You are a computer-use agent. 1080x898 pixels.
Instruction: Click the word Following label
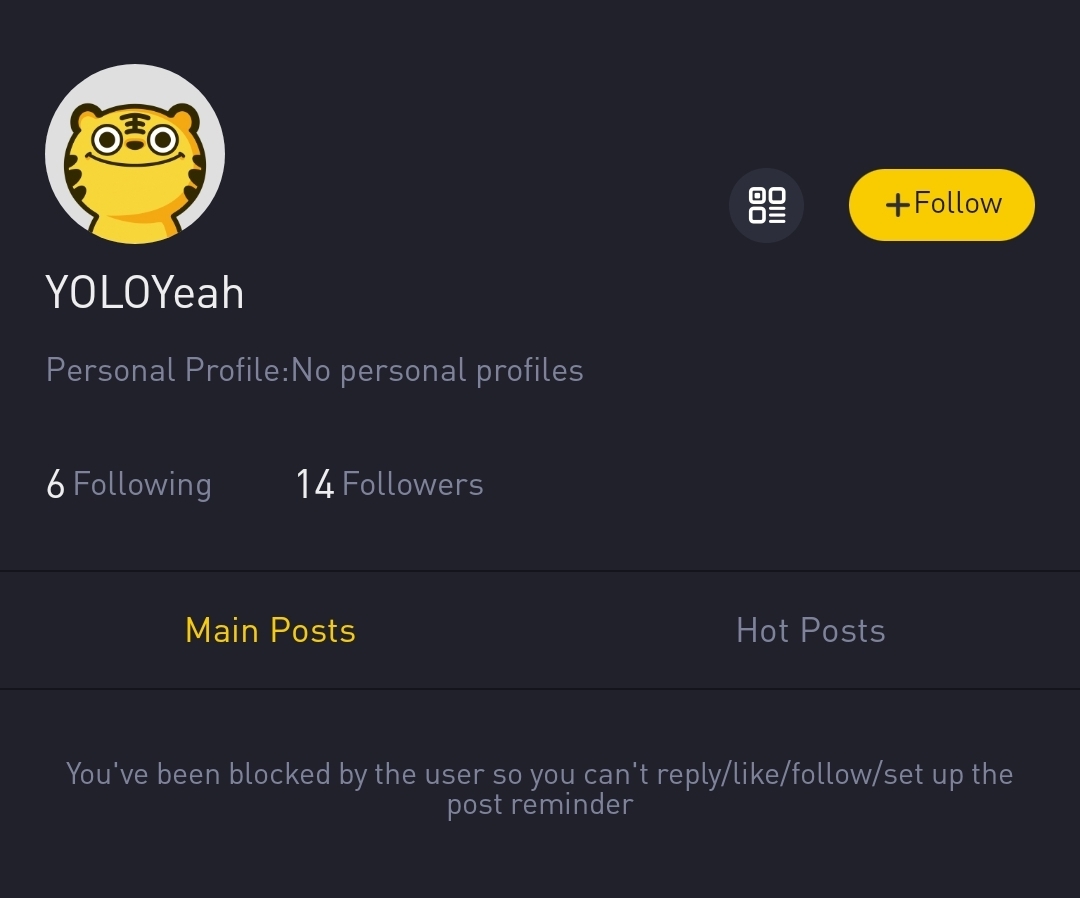[142, 484]
